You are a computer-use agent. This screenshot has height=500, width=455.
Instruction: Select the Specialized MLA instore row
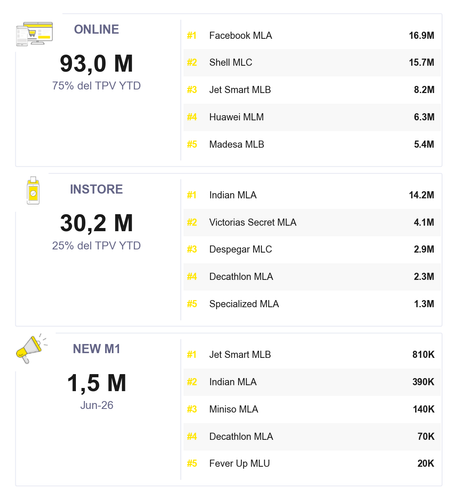click(312, 304)
